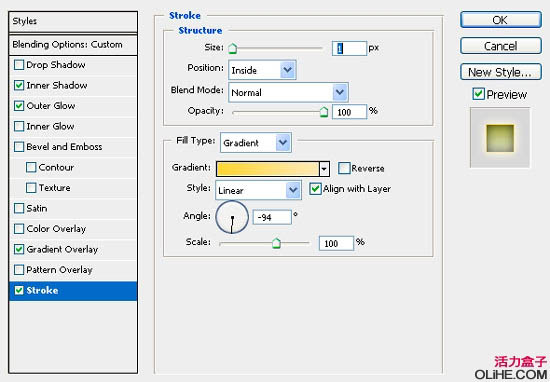Click the Angle value input field
This screenshot has width=550, height=382.
click(x=272, y=217)
